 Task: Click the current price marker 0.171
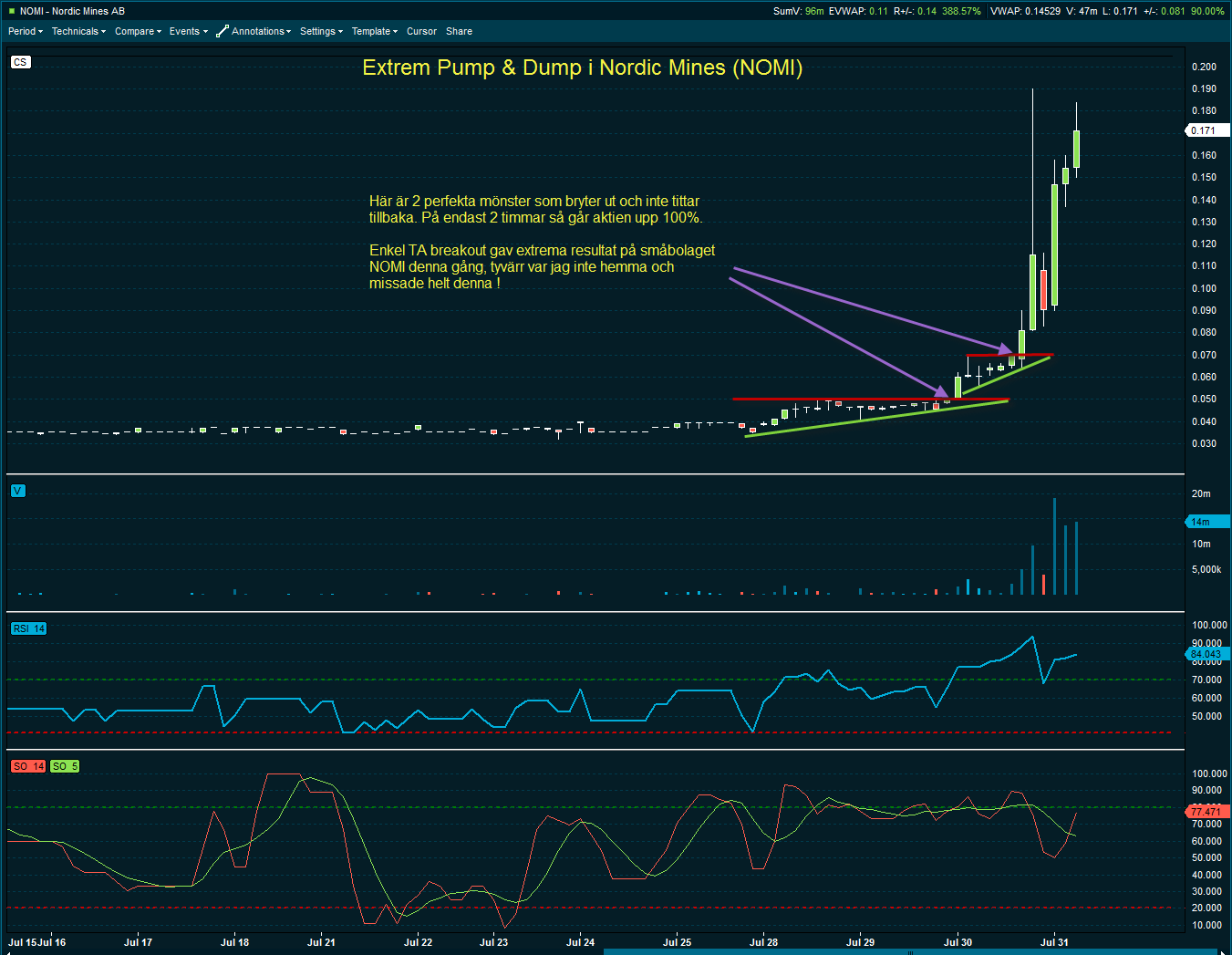point(1206,130)
